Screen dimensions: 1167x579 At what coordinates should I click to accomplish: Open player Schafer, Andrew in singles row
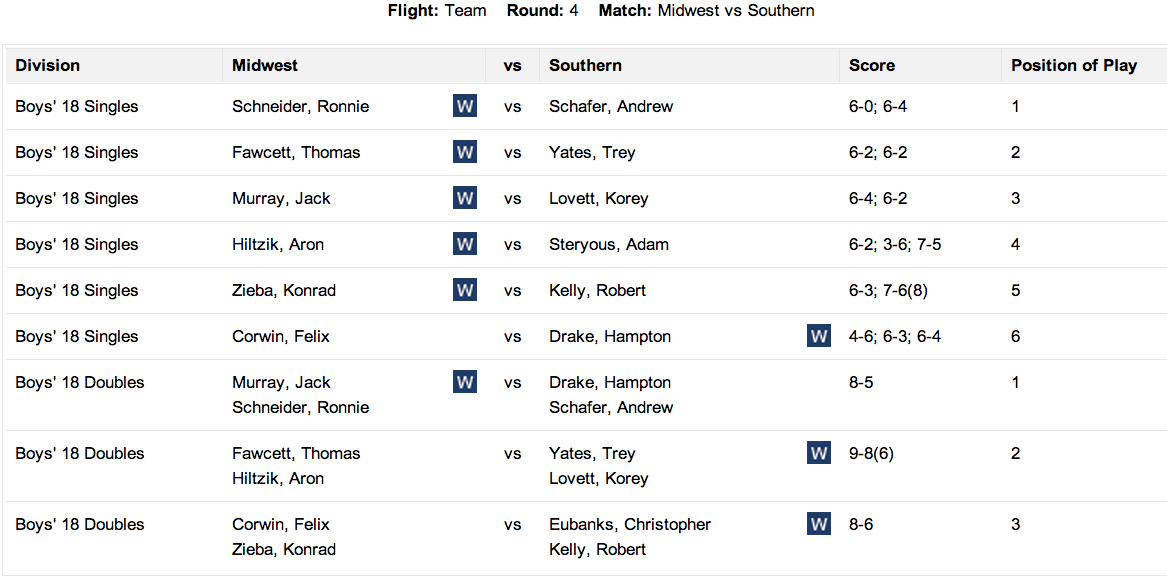611,106
